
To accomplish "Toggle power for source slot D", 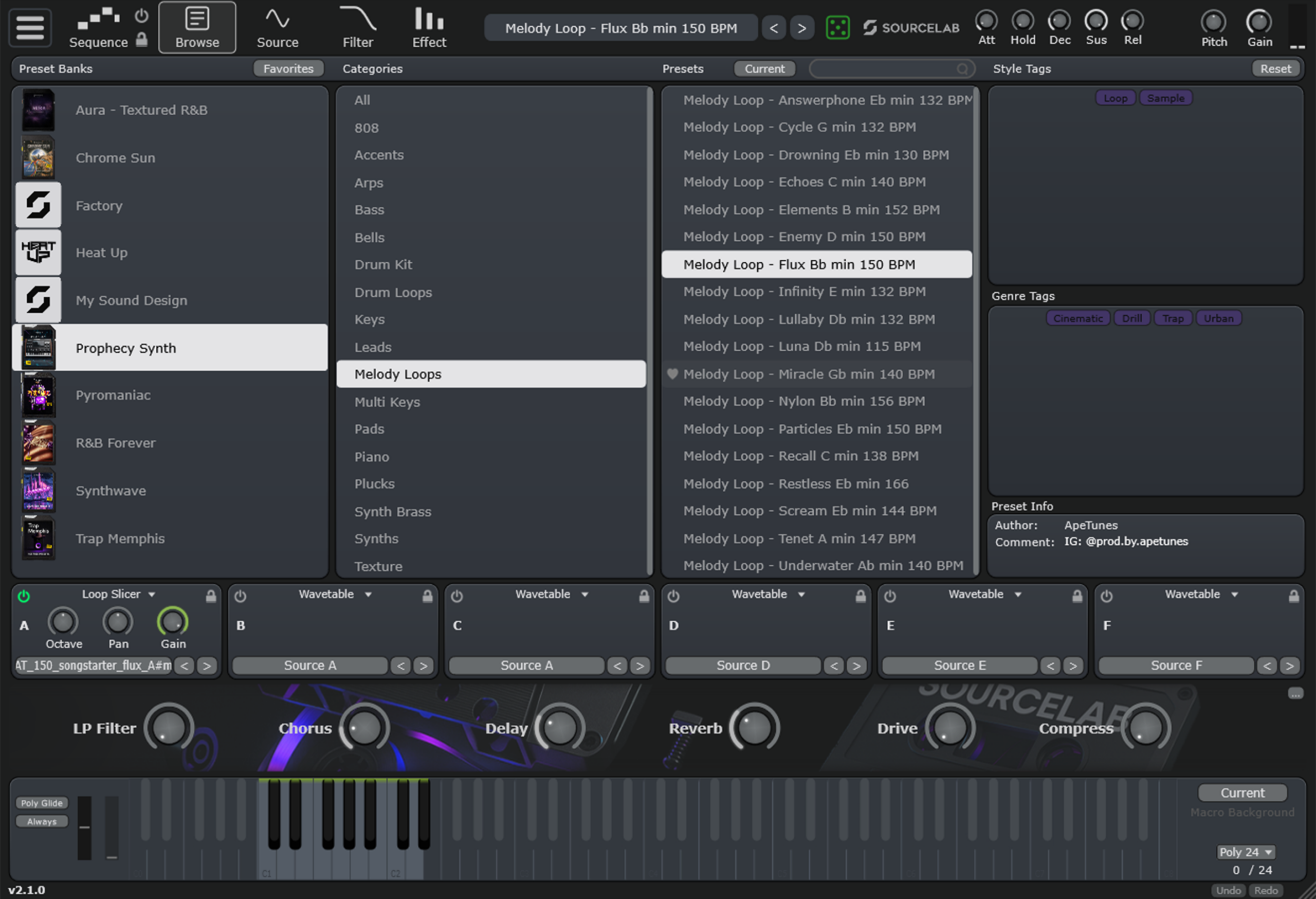I will (673, 596).
